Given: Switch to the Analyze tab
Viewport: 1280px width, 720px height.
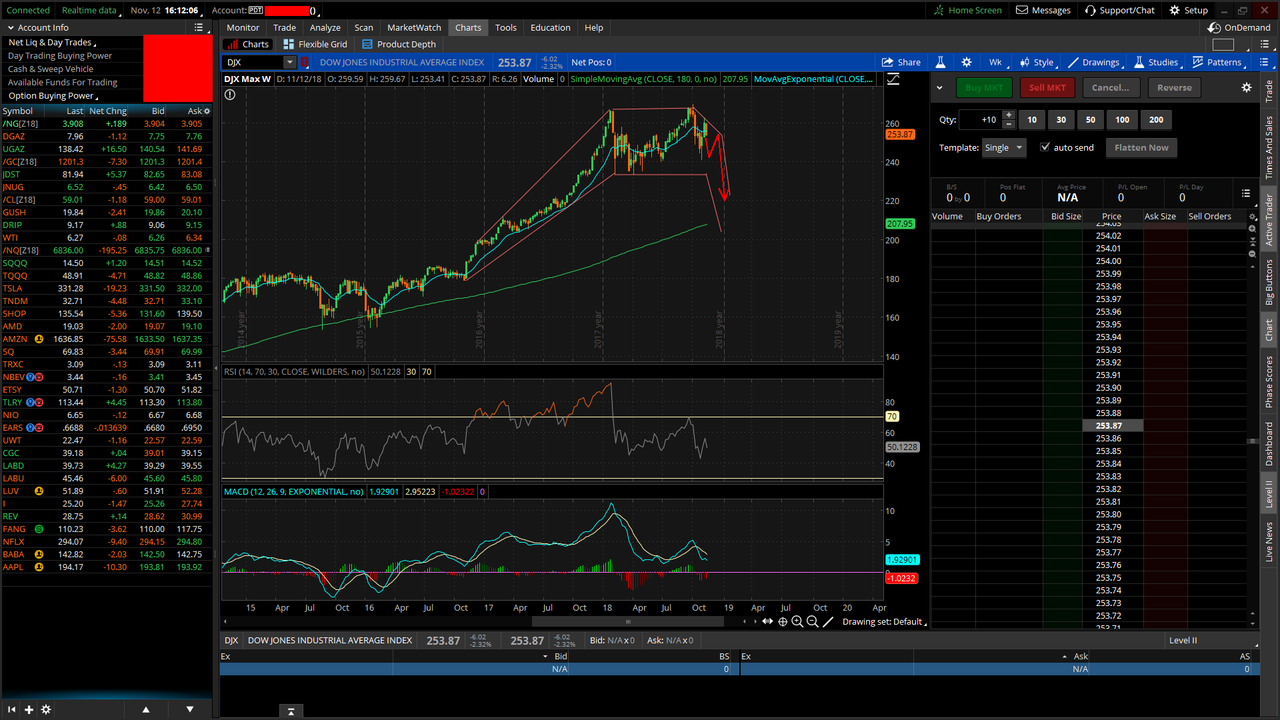Looking at the screenshot, I should point(325,27).
